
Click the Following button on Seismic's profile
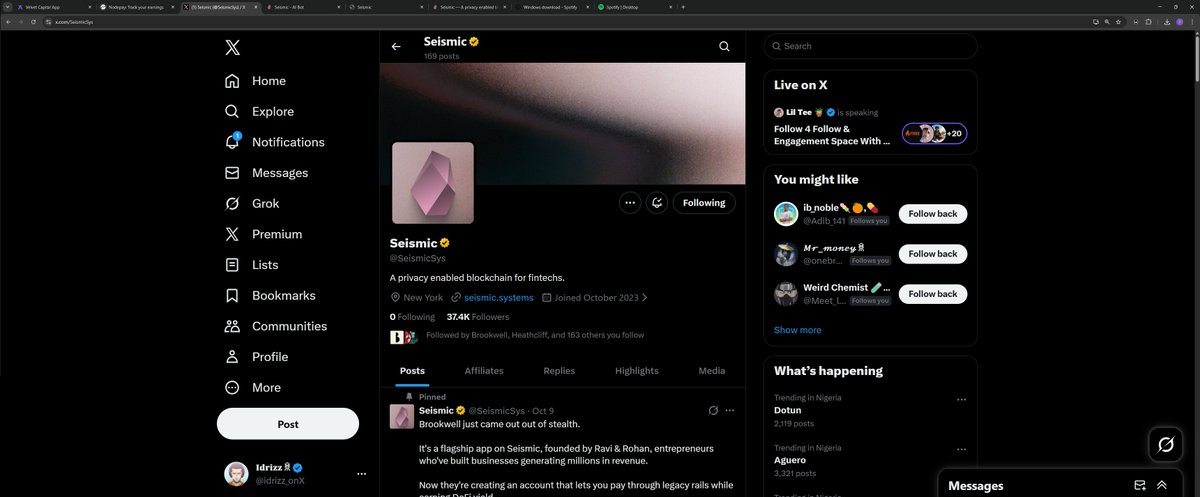(x=704, y=202)
